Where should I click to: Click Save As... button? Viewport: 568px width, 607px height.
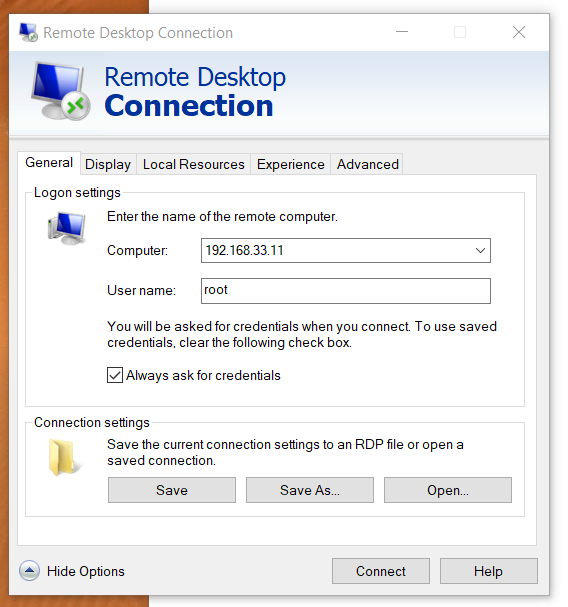[310, 490]
